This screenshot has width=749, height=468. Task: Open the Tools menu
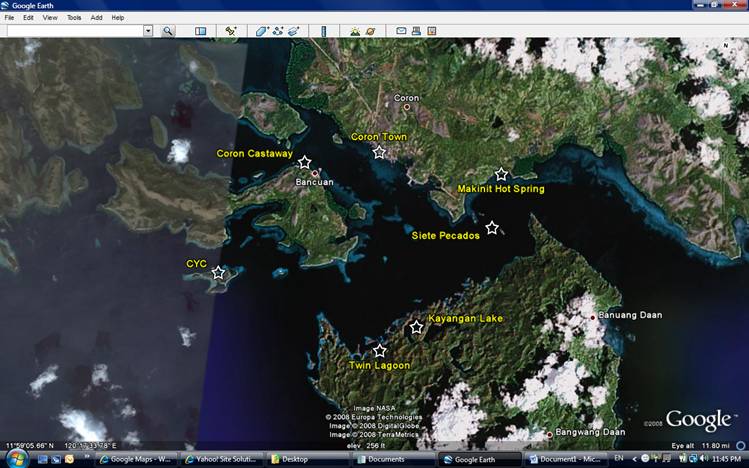click(x=74, y=18)
